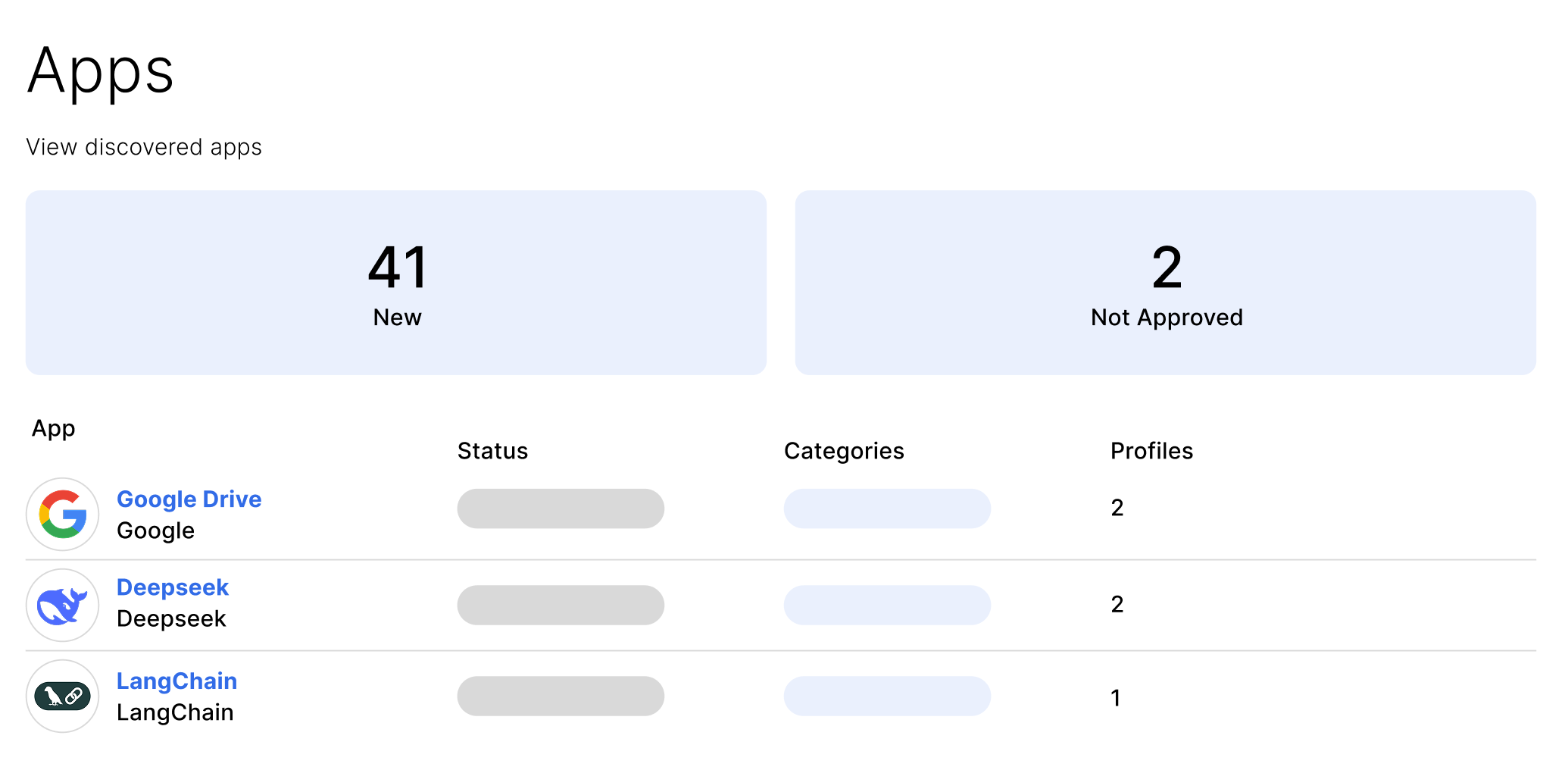This screenshot has height=770, width=1568.
Task: Open the Google Drive app link
Action: click(x=189, y=499)
